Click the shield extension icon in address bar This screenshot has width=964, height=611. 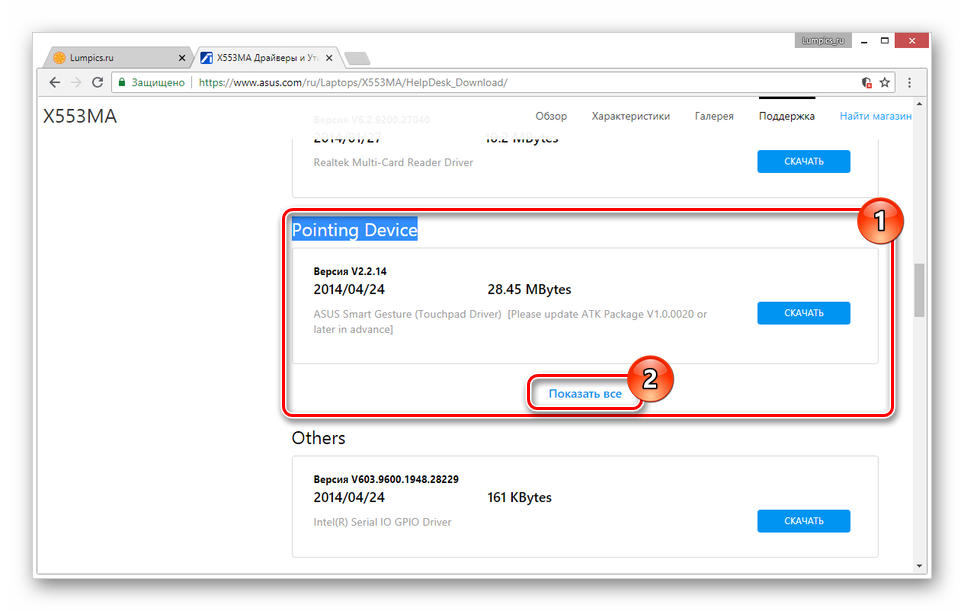[866, 82]
